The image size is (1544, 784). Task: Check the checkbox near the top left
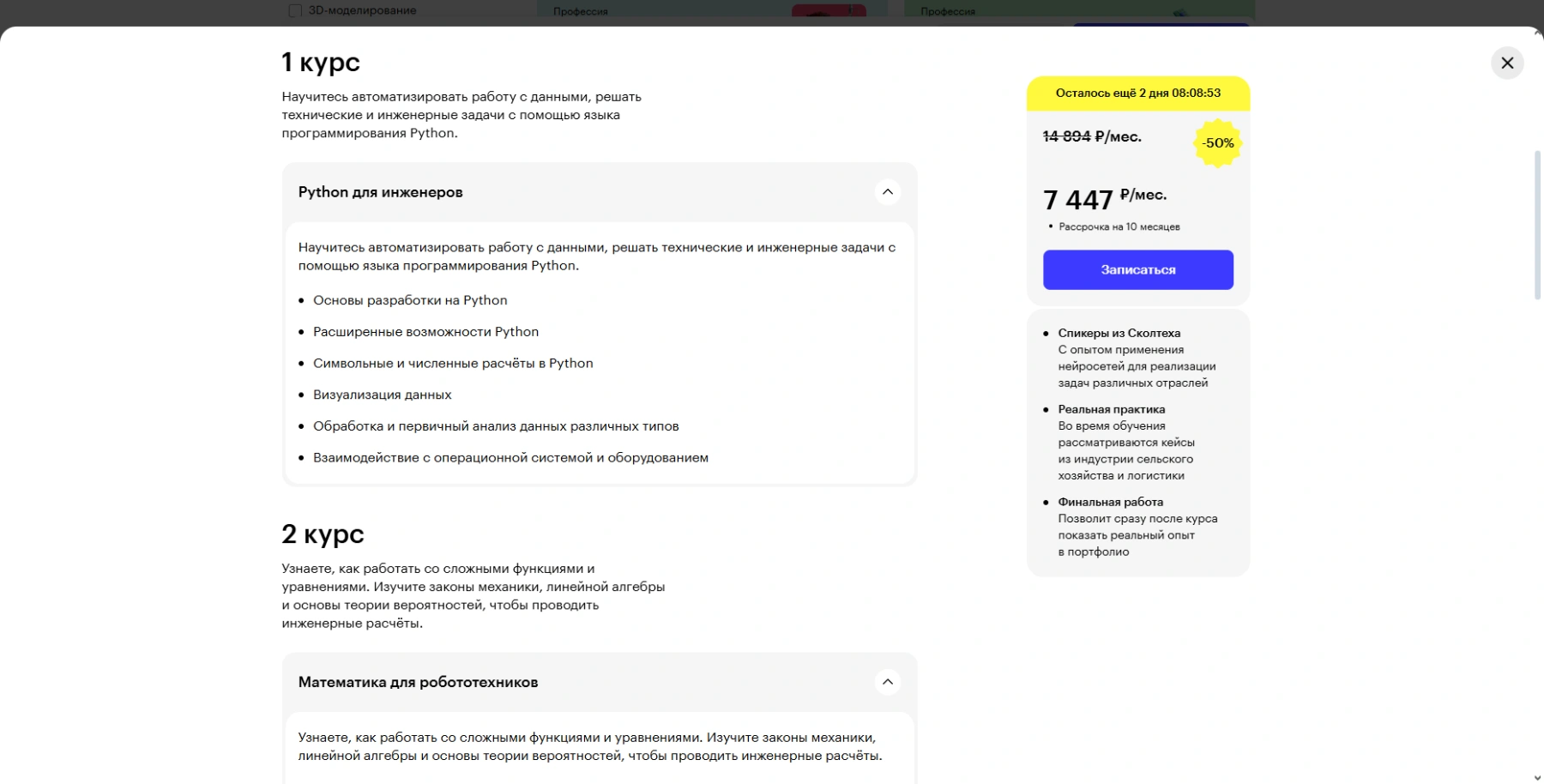click(x=295, y=9)
